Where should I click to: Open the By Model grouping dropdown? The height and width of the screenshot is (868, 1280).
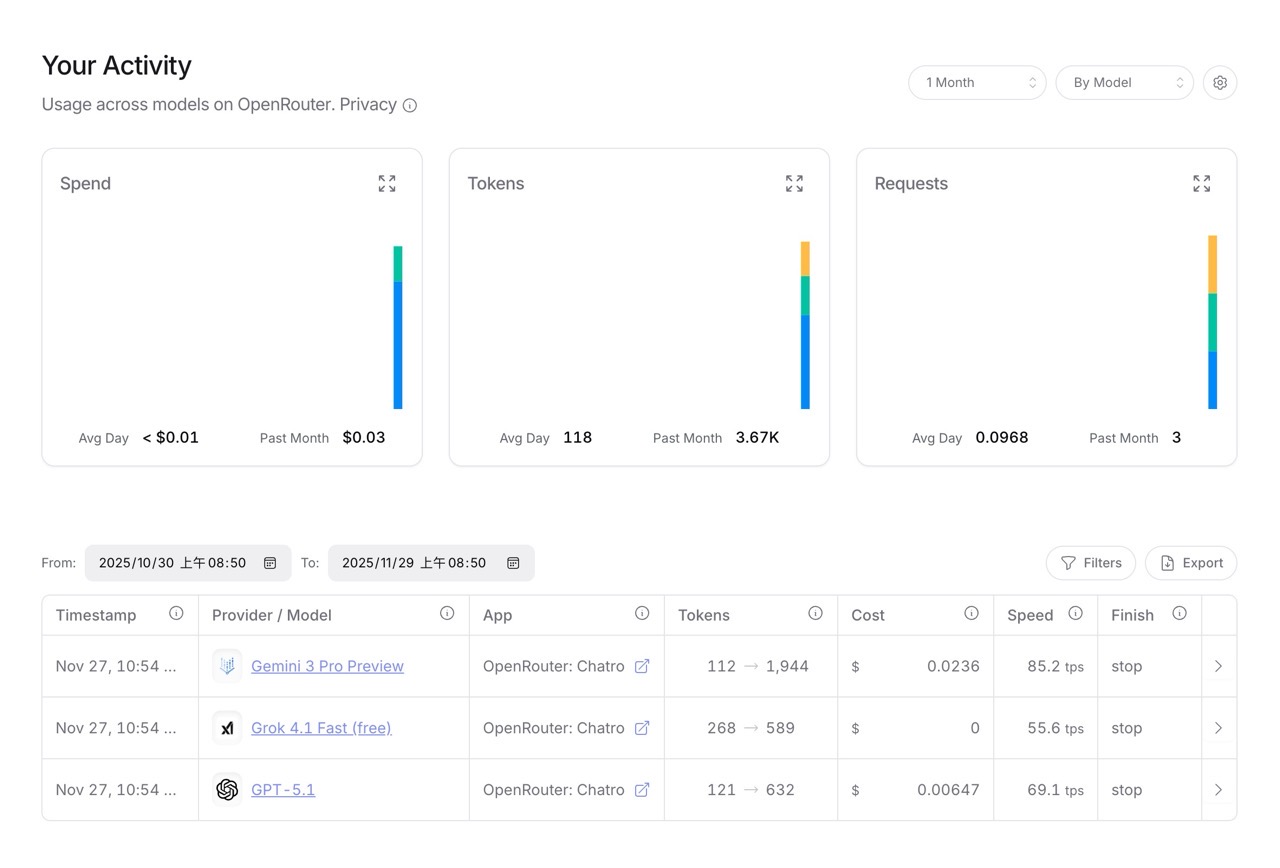tap(1124, 83)
